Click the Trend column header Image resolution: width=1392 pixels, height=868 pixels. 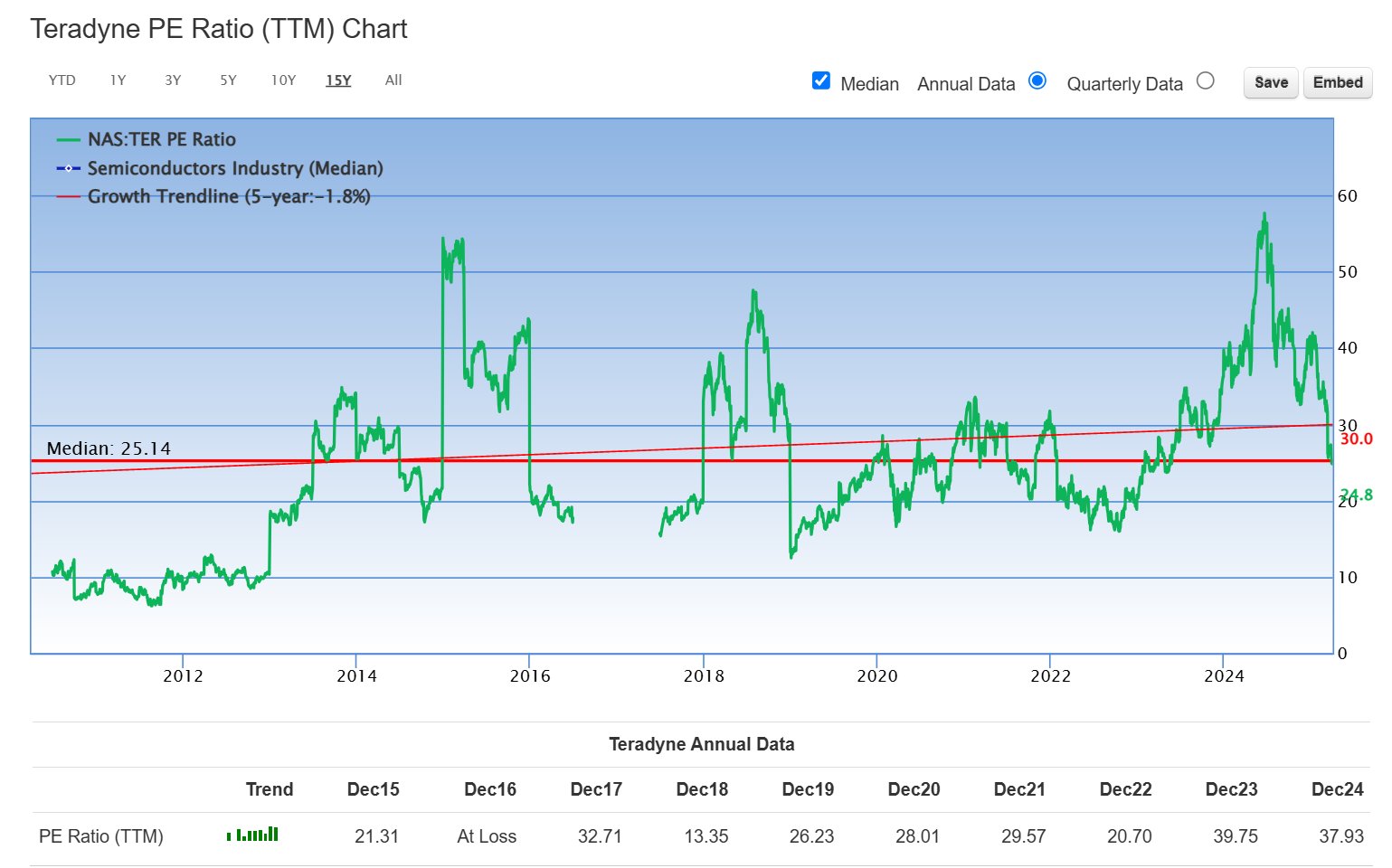click(270, 789)
